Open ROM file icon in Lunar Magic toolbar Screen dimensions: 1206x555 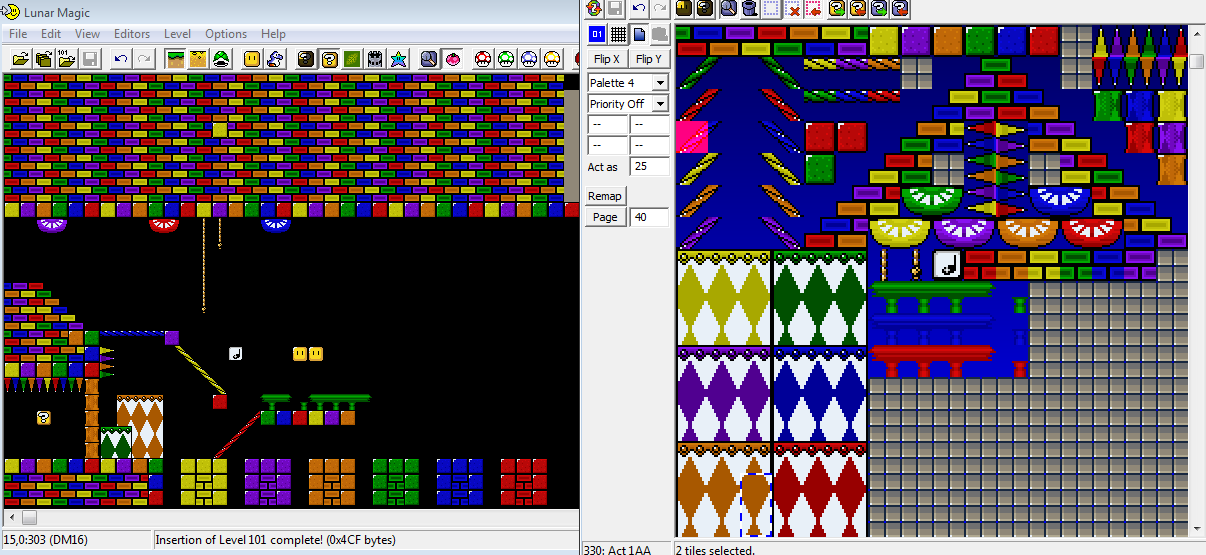tap(20, 59)
